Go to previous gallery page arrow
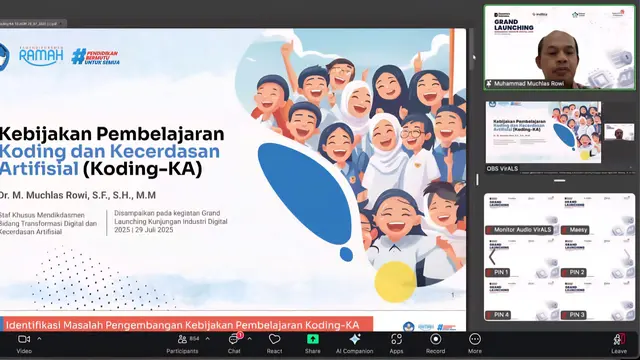The image size is (640, 360). [x=492, y=257]
